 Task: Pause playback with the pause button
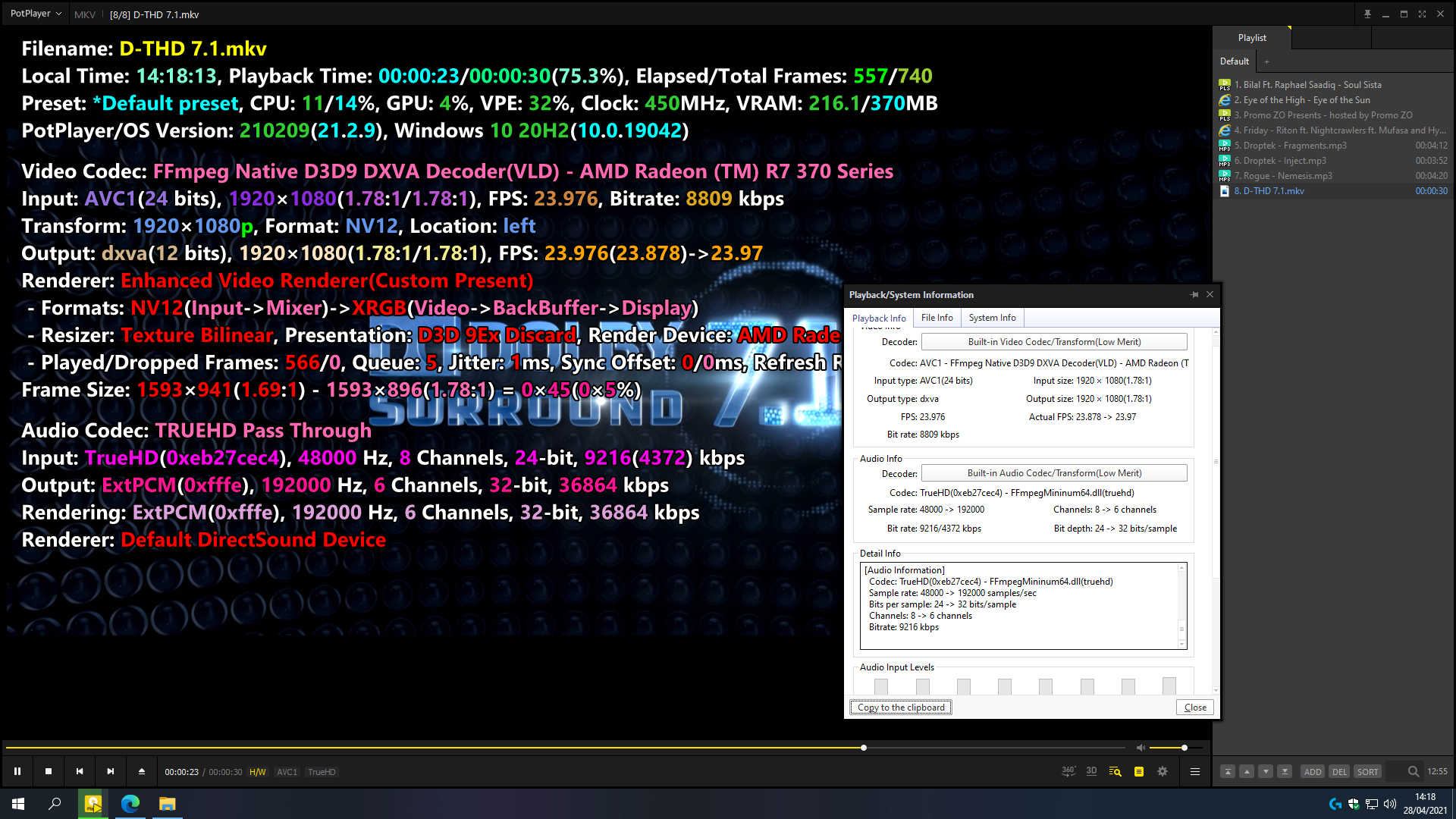point(17,771)
